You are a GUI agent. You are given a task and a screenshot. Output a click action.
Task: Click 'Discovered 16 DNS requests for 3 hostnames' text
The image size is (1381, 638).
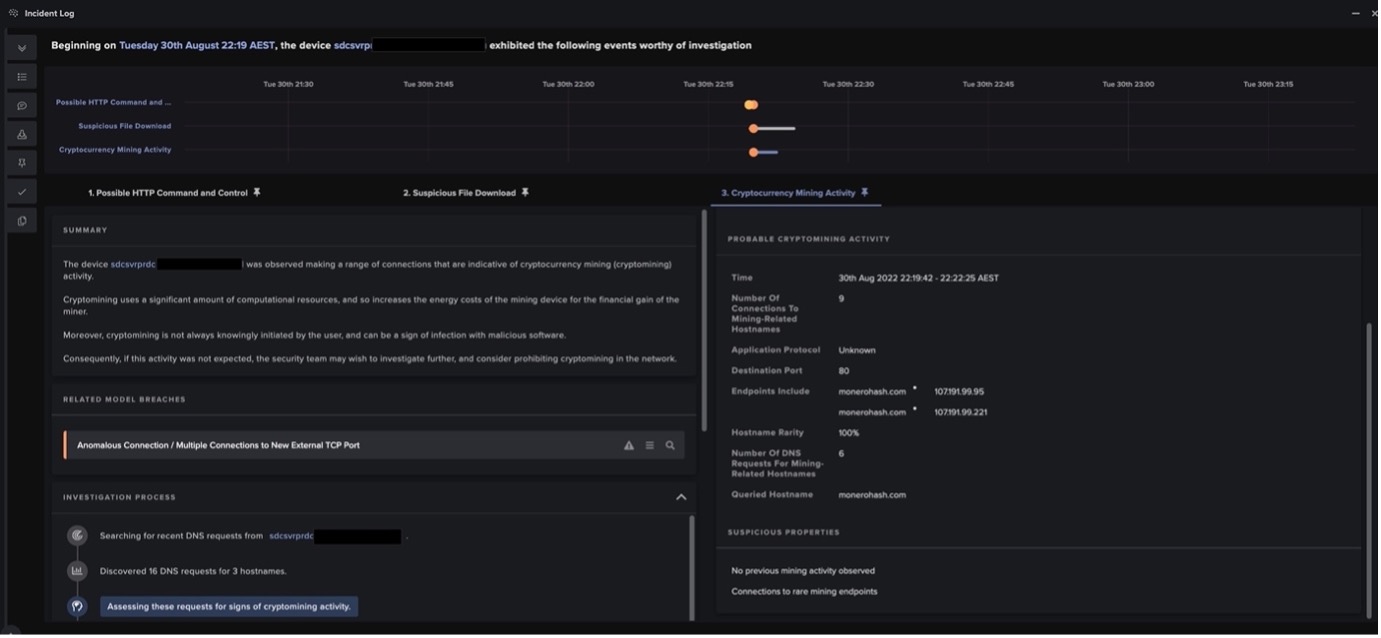click(x=193, y=571)
